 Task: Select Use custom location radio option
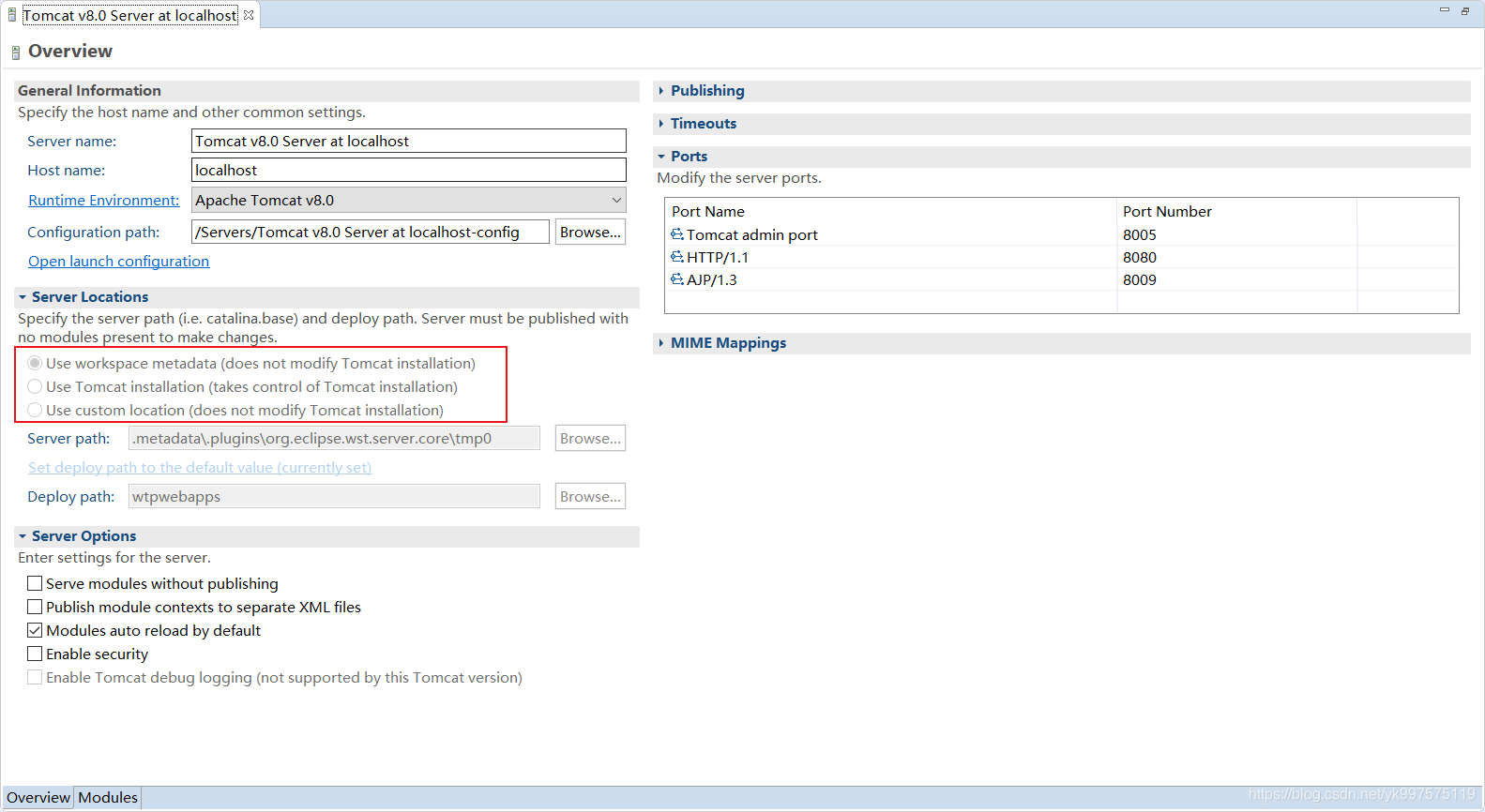pyautogui.click(x=35, y=410)
